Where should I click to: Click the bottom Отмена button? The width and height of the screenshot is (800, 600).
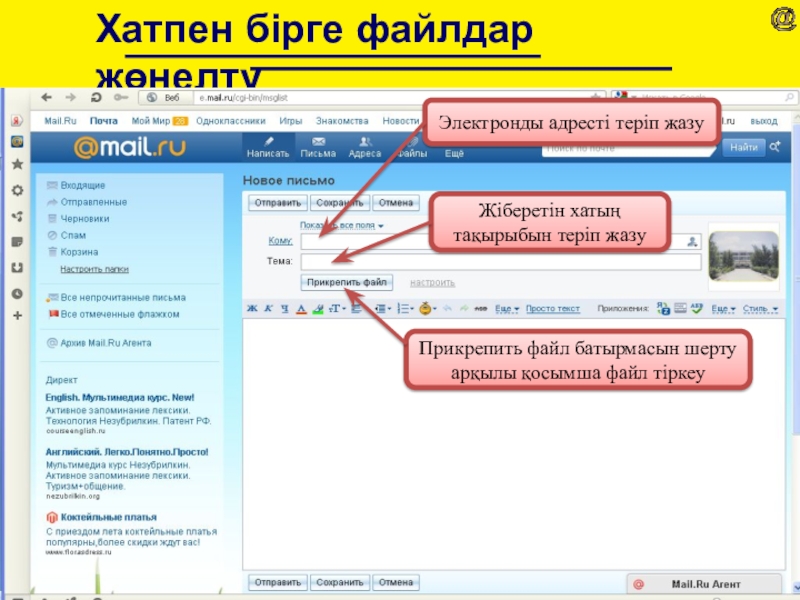coord(396,582)
